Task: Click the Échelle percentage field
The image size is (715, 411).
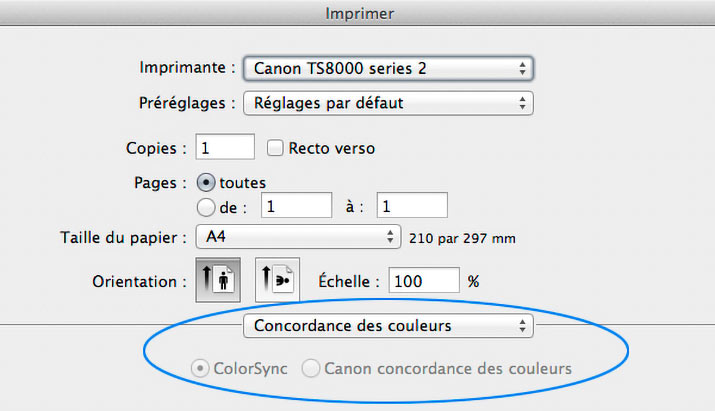Action: pos(424,280)
